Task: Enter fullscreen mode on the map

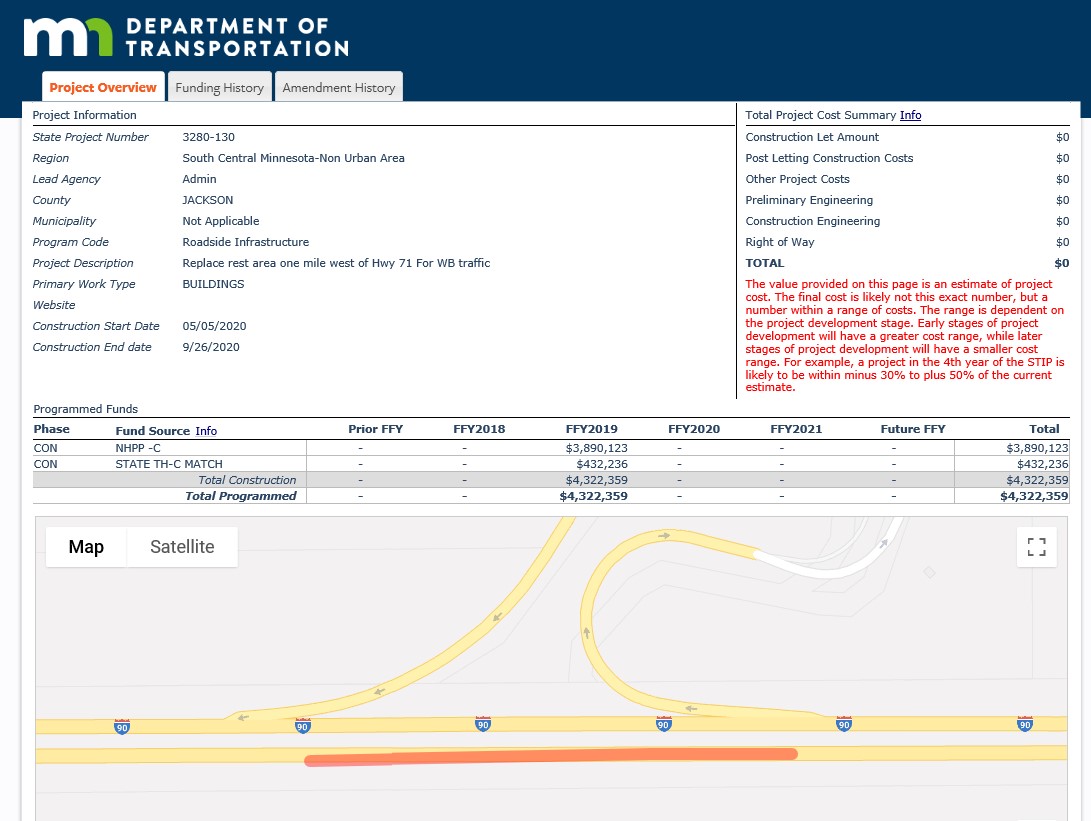Action: coord(1036,547)
